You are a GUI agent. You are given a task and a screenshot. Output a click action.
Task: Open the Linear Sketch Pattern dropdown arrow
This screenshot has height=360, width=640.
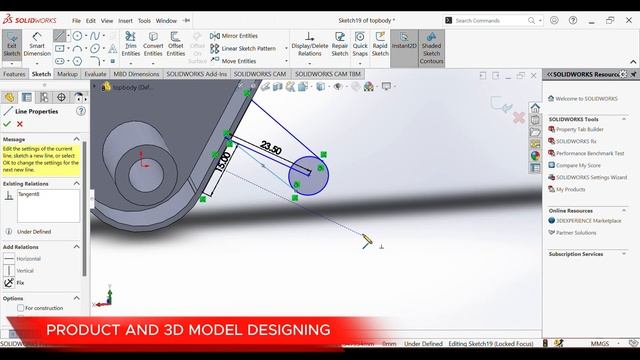[286, 49]
